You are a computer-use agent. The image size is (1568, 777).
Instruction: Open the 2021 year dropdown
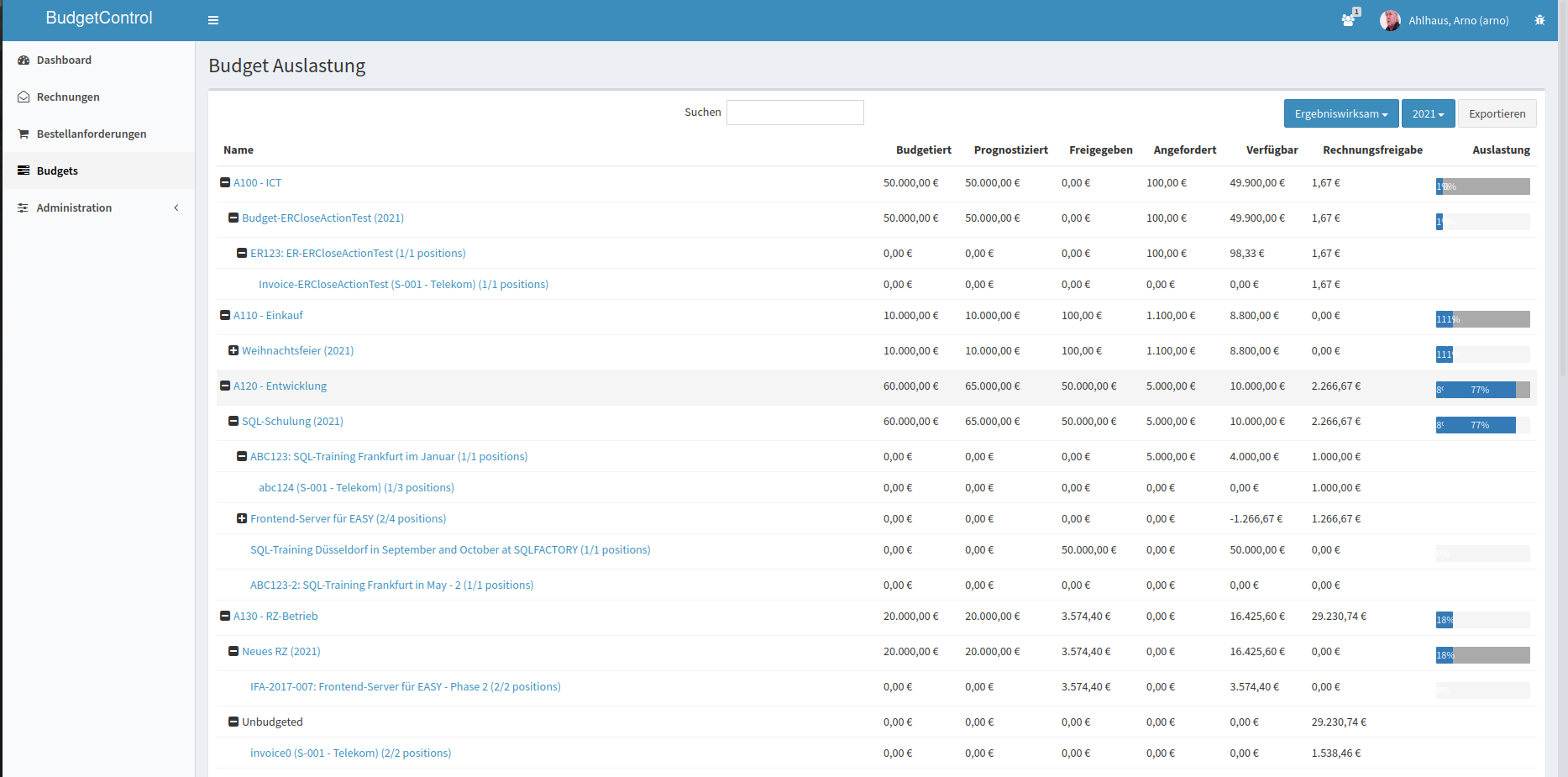[x=1428, y=113]
